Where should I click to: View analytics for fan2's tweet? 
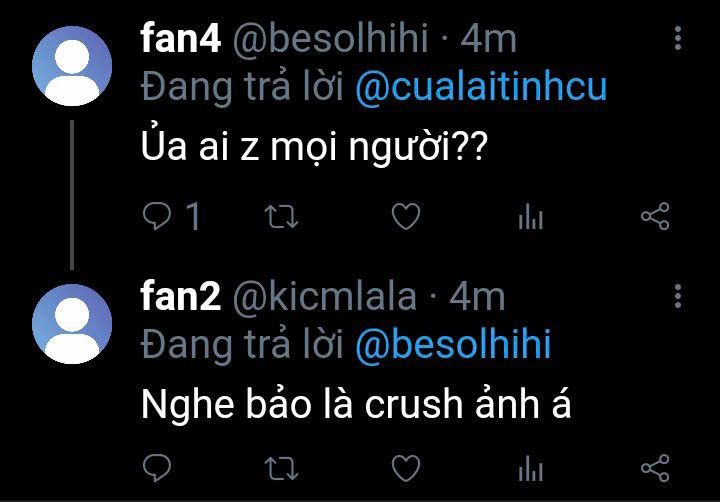pos(530,468)
